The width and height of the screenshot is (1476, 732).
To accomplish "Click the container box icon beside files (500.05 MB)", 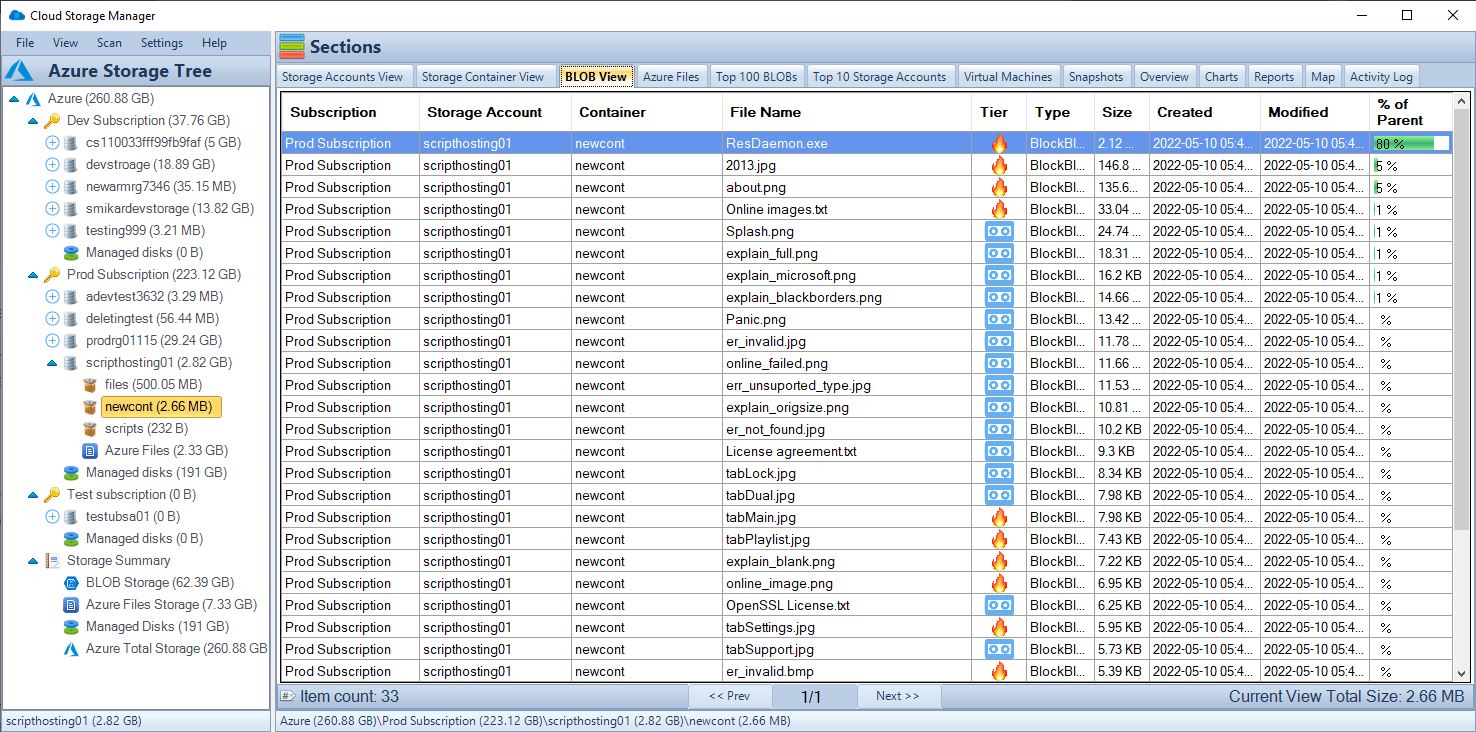I will pos(90,385).
